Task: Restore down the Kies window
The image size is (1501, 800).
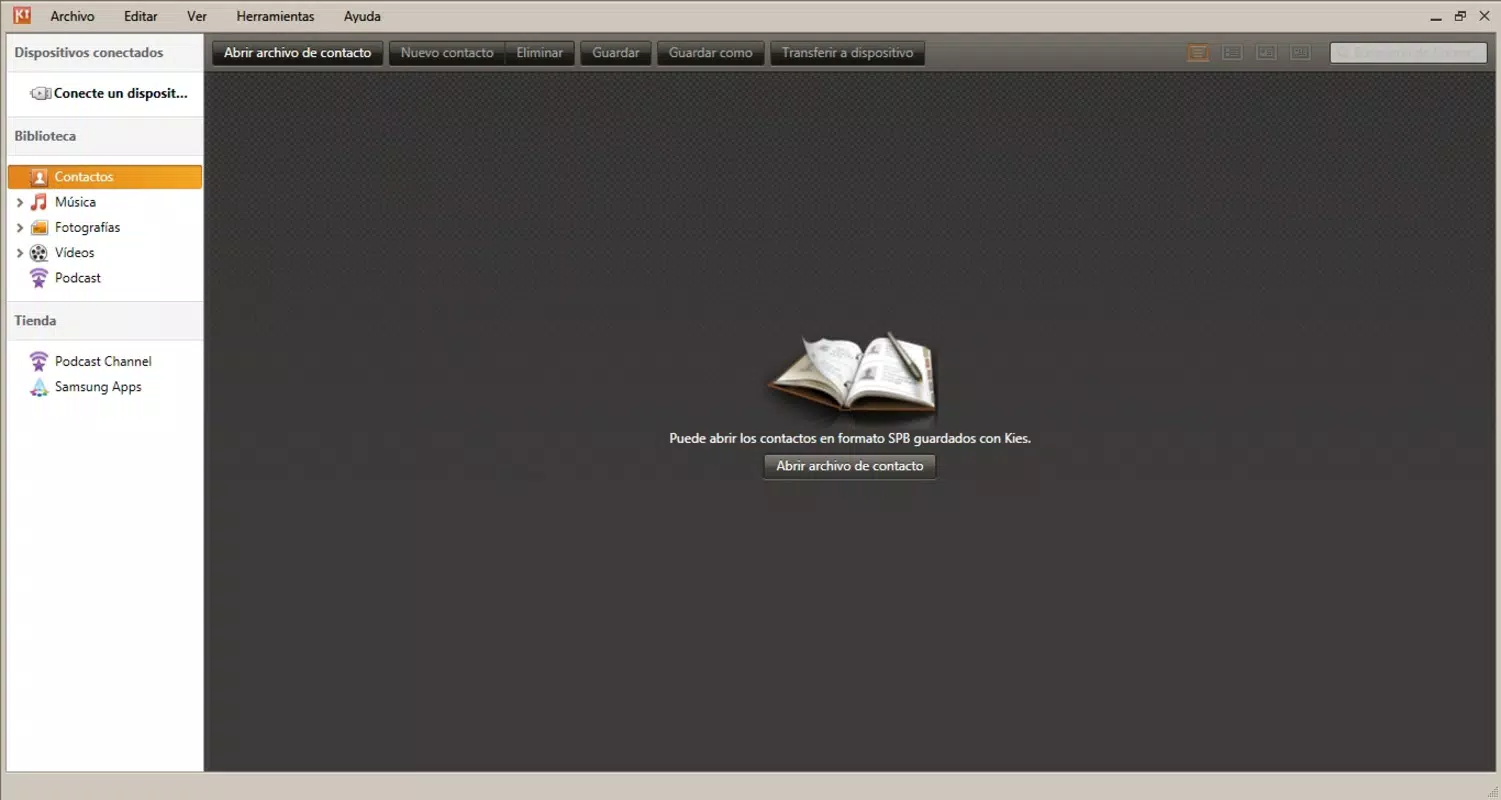Action: point(1460,16)
